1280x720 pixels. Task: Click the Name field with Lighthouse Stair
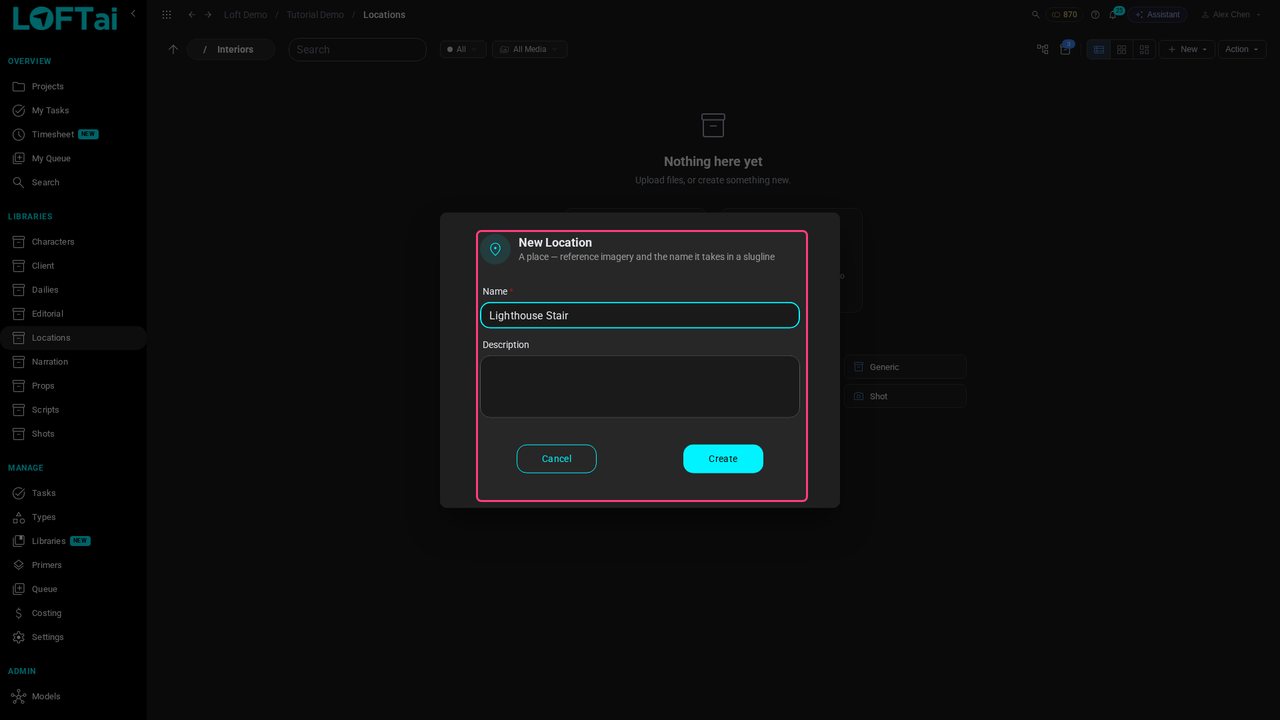640,315
